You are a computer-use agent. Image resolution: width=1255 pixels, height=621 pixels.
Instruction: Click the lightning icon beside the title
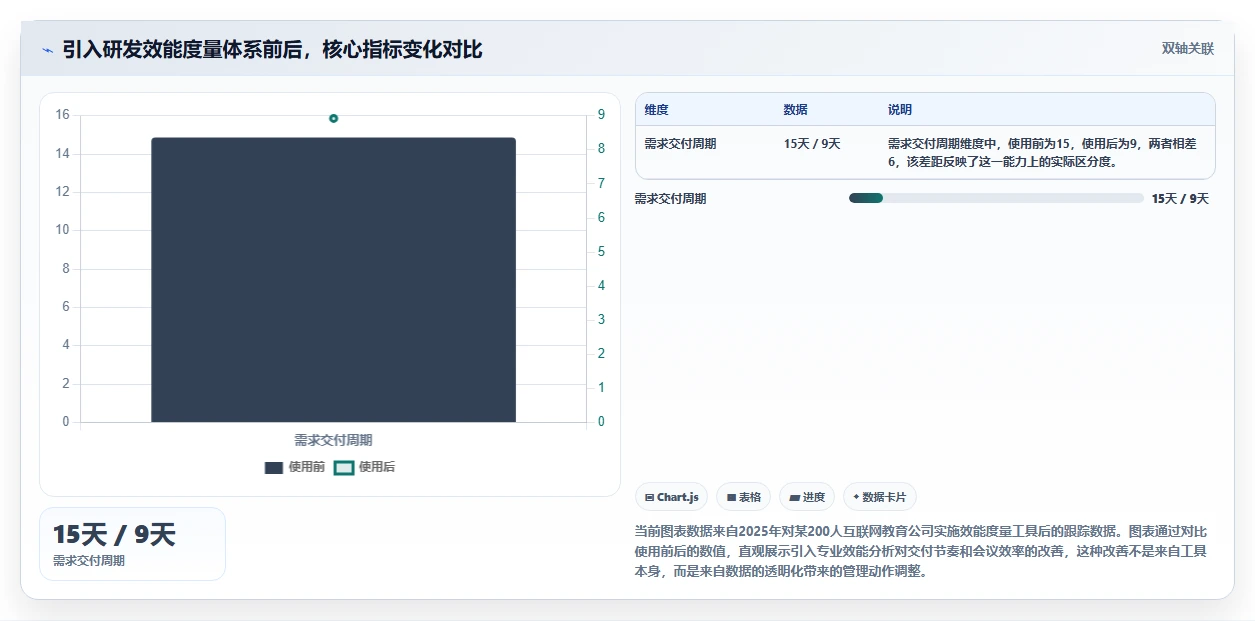[47, 50]
